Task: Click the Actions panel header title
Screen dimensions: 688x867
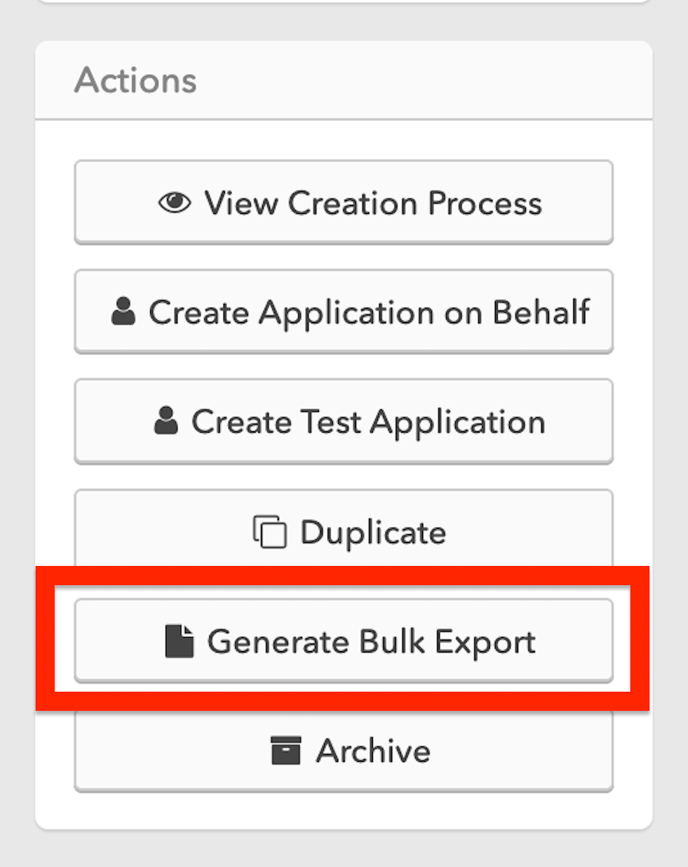Action: [x=135, y=81]
